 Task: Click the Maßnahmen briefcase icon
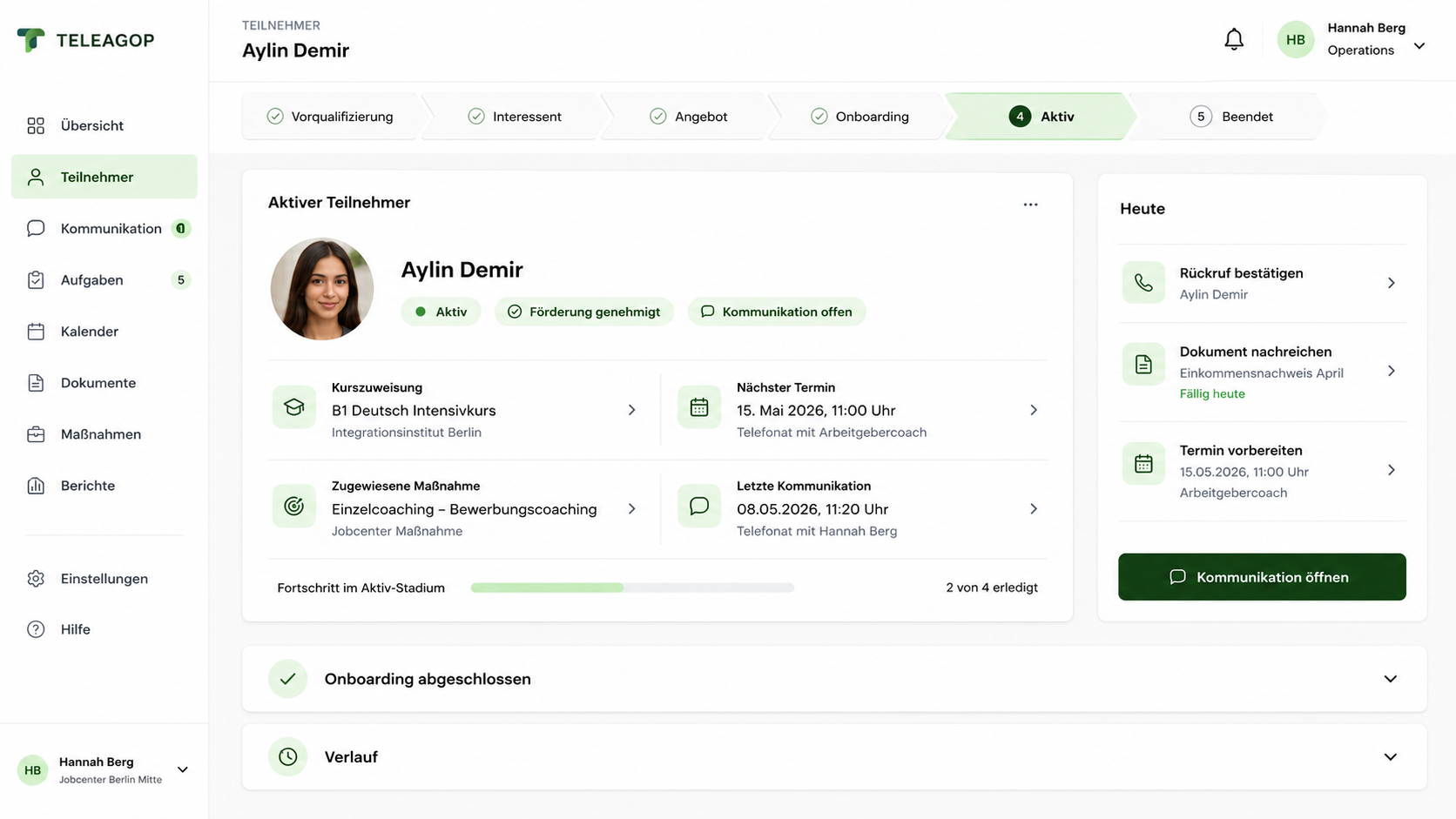pyautogui.click(x=36, y=434)
